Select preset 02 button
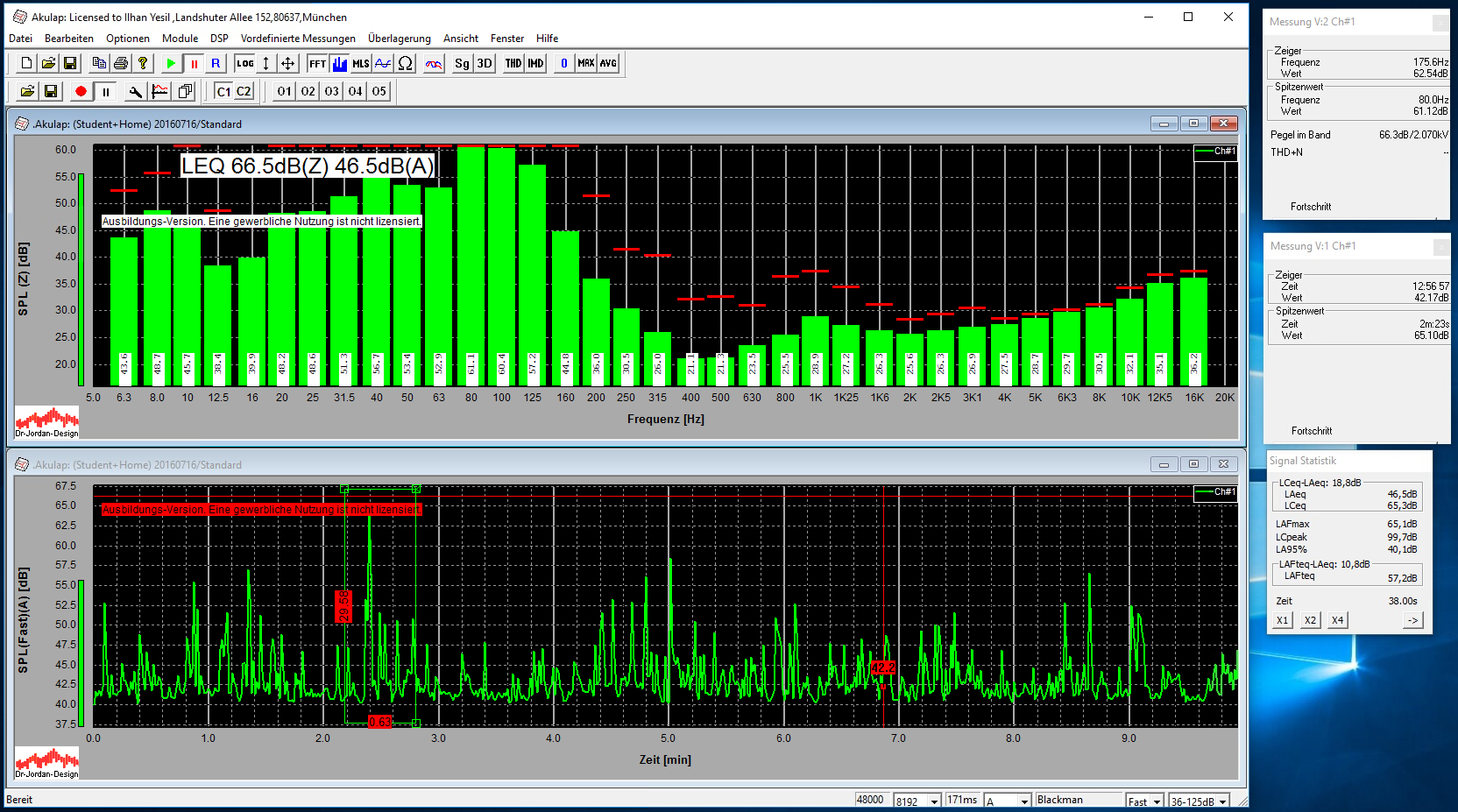The image size is (1458, 812). tap(308, 91)
